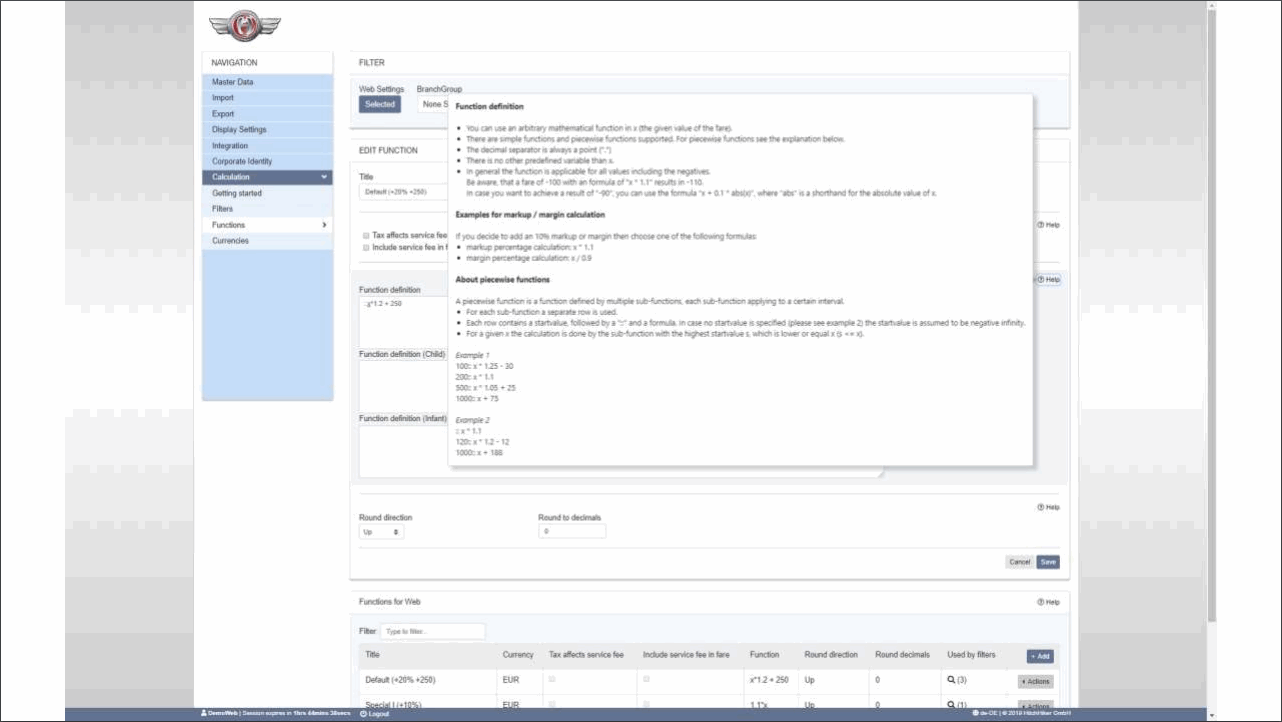Open Help for the Functions for Web panel
This screenshot has width=1282, height=722.
(1048, 602)
